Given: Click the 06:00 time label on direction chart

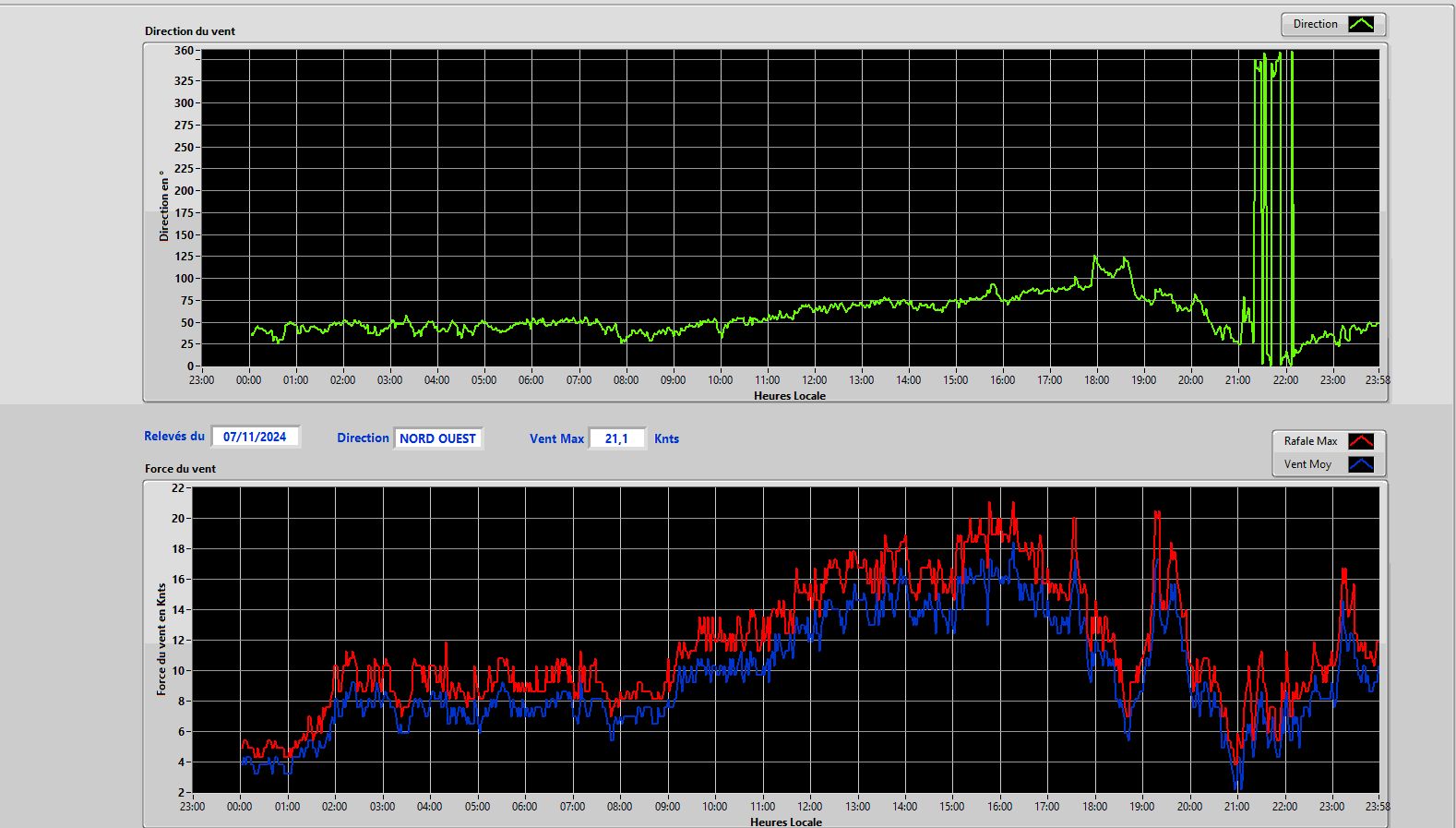Looking at the screenshot, I should pyautogui.click(x=531, y=380).
